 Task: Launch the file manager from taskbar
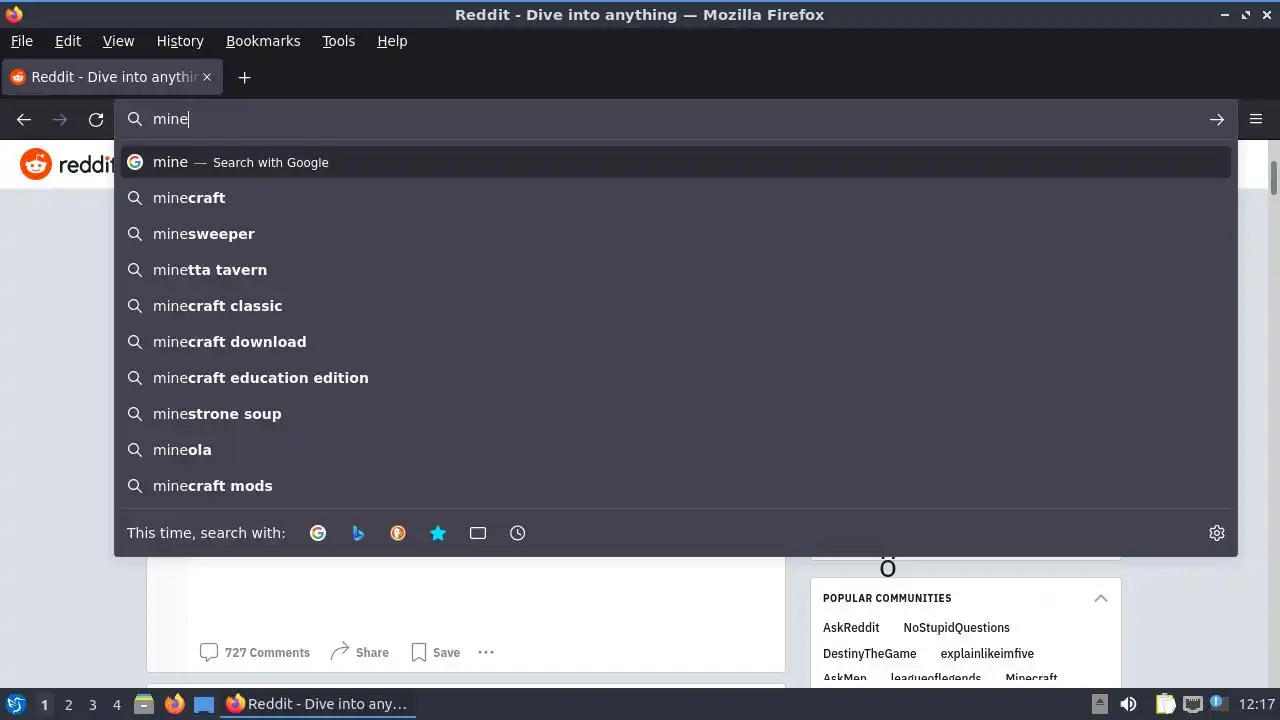click(144, 704)
